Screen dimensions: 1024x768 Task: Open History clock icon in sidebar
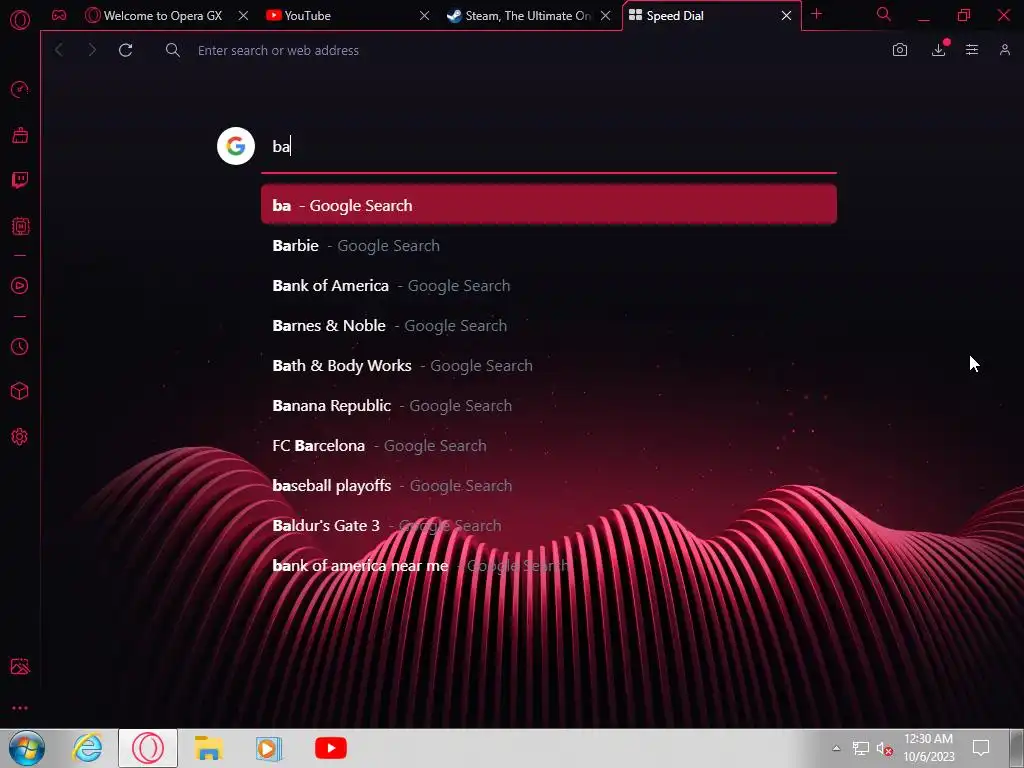(x=20, y=346)
